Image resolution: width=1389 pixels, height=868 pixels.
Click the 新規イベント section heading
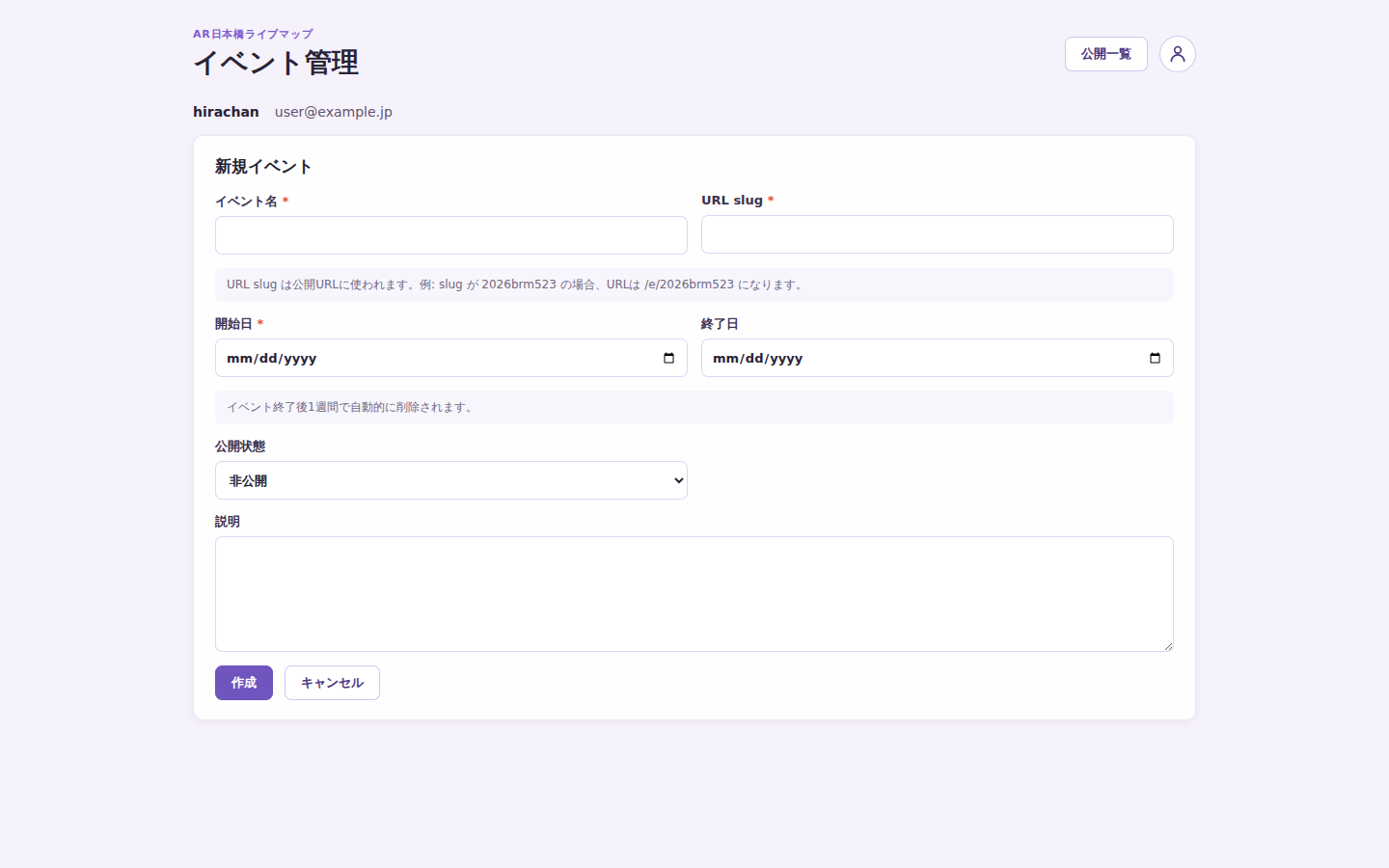pos(263,167)
